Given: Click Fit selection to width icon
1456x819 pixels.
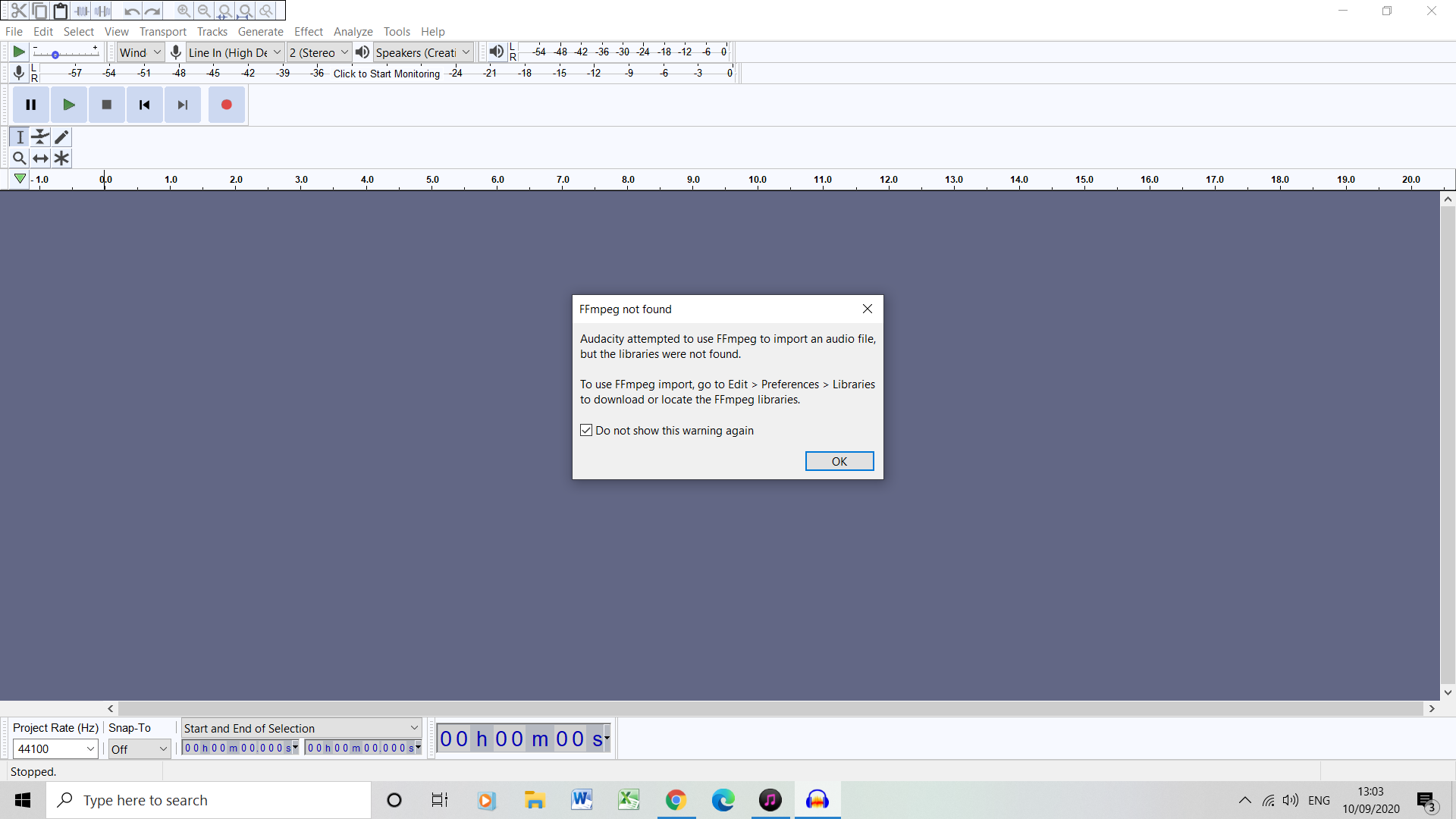Looking at the screenshot, I should 224,11.
